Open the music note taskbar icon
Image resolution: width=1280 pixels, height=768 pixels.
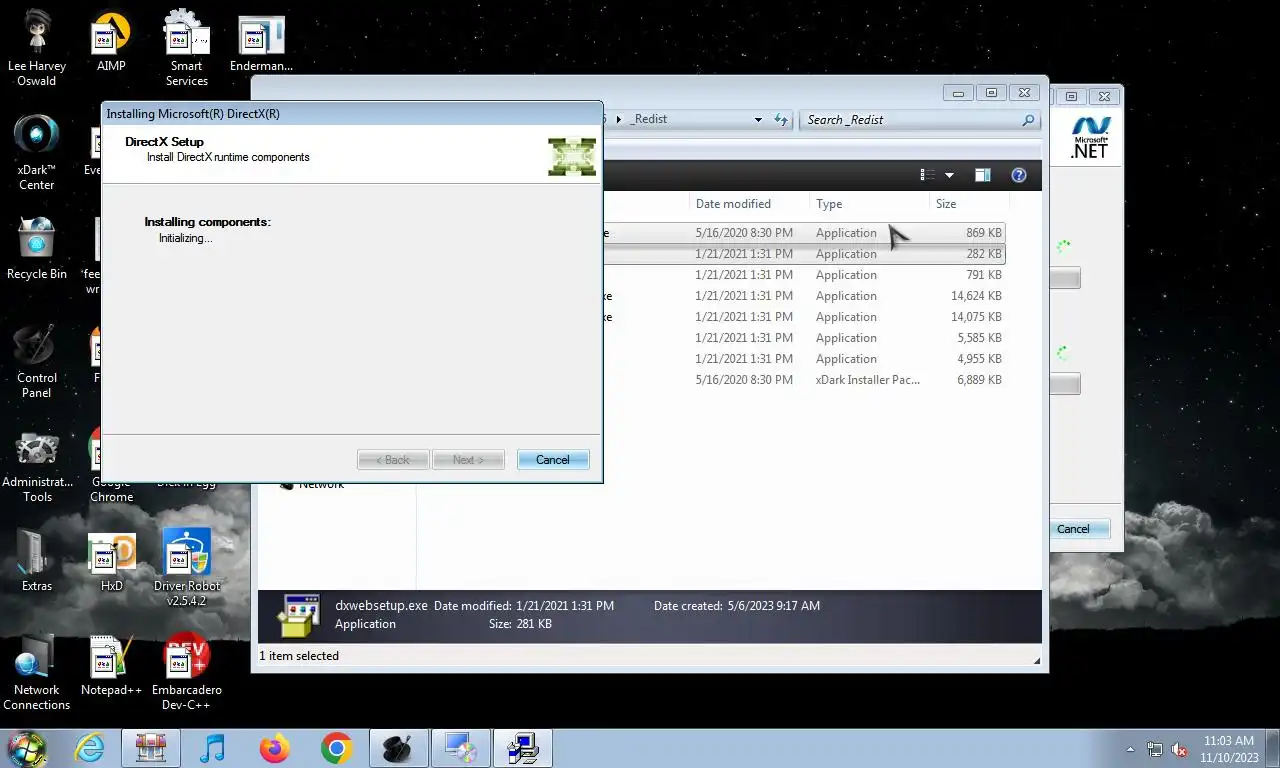pyautogui.click(x=212, y=748)
